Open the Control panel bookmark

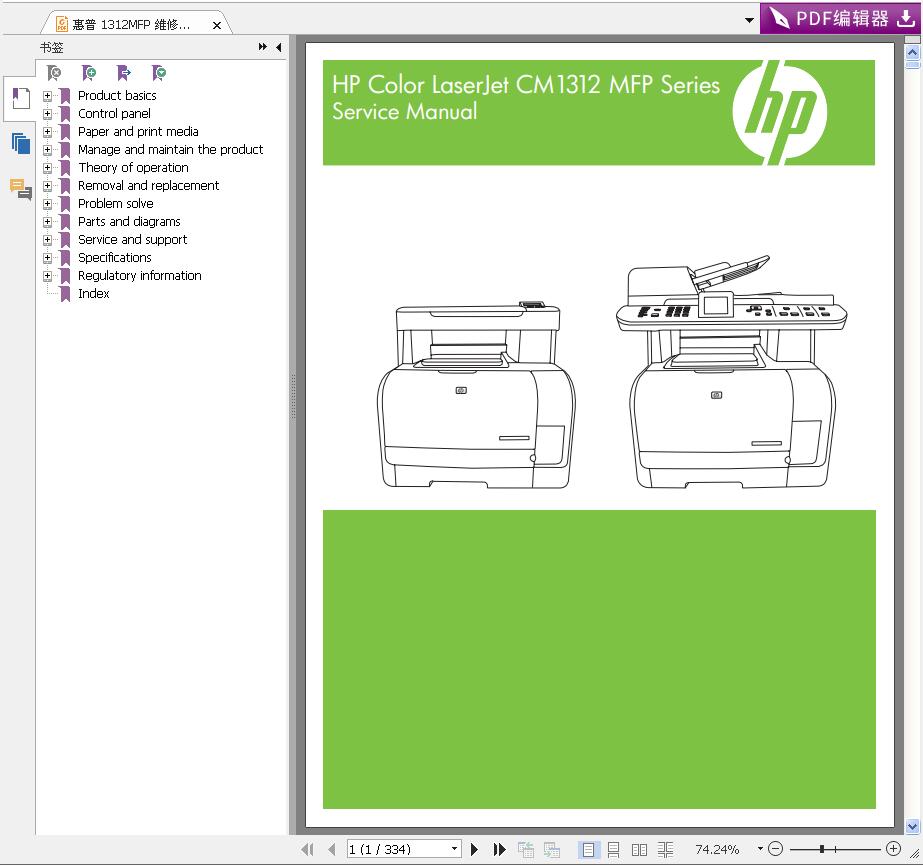click(x=114, y=114)
